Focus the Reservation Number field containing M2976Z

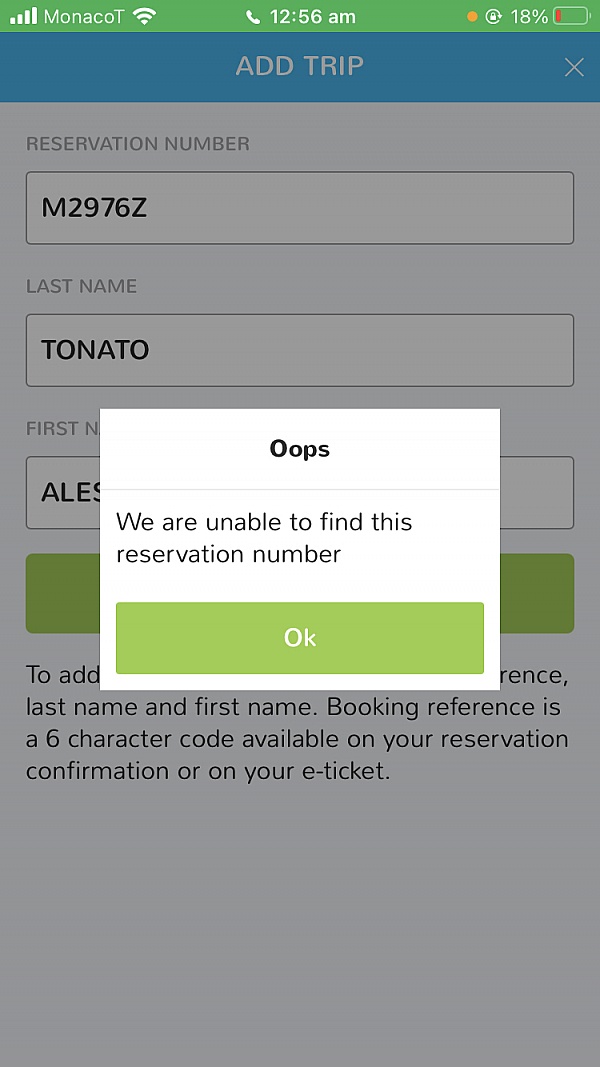coord(300,208)
